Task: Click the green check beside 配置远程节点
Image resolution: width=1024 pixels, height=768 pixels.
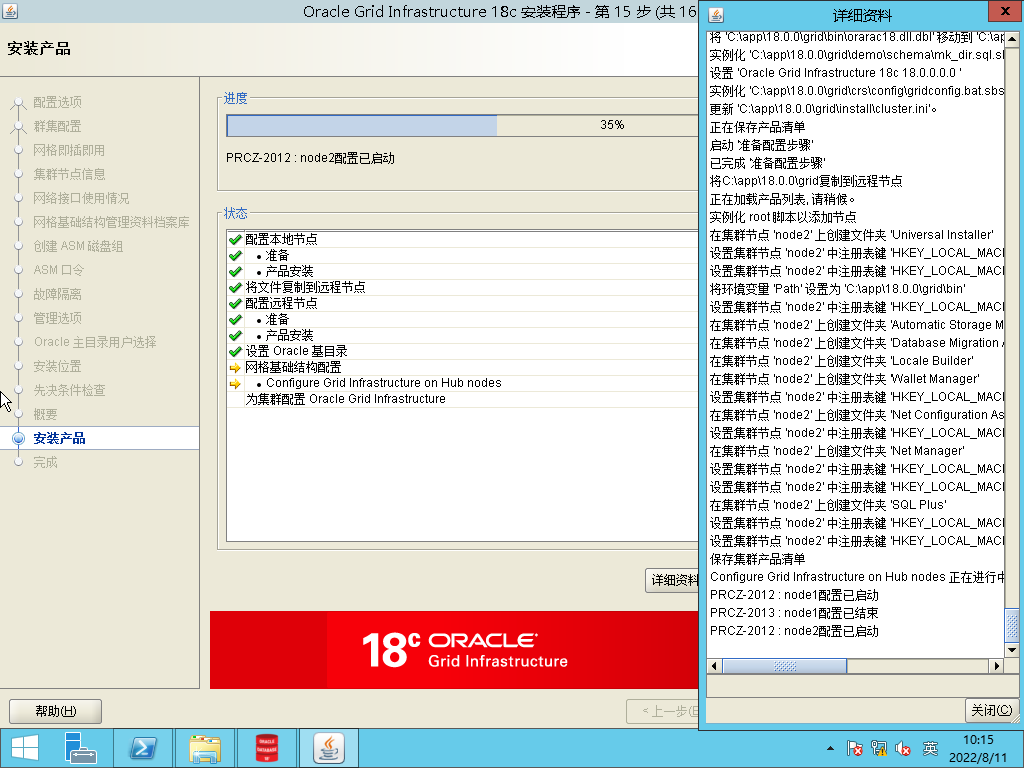Action: [235, 304]
